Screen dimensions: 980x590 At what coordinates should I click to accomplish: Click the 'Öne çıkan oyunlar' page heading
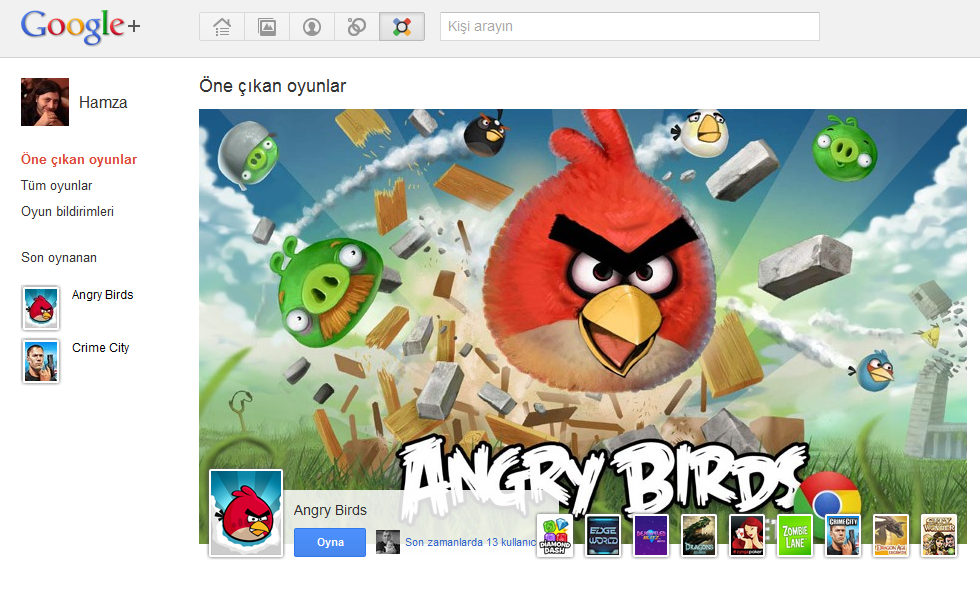click(272, 86)
